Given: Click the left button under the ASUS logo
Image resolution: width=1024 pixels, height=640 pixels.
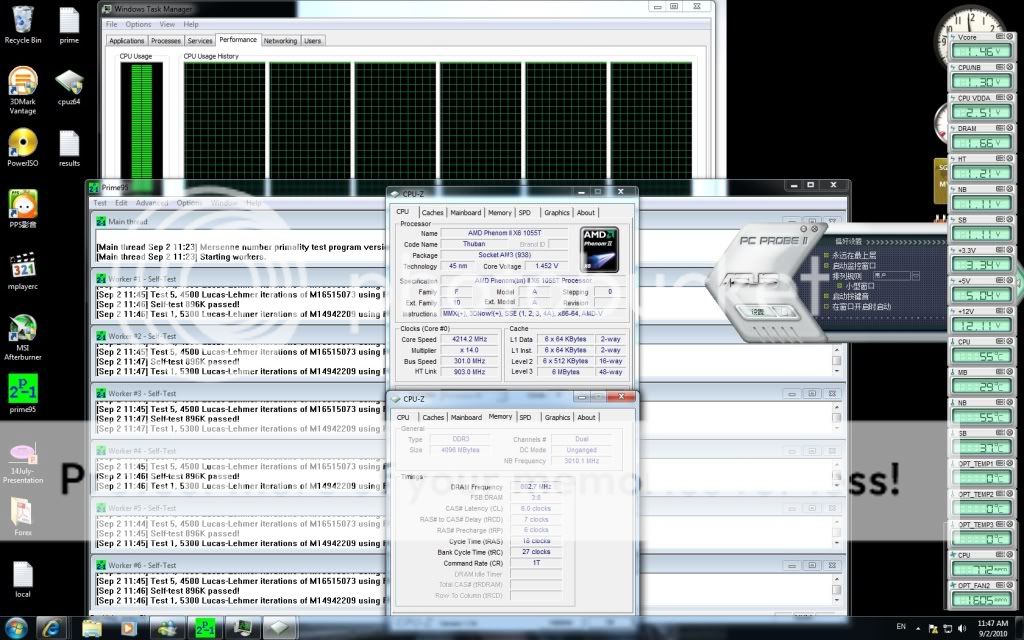Looking at the screenshot, I should click(757, 311).
